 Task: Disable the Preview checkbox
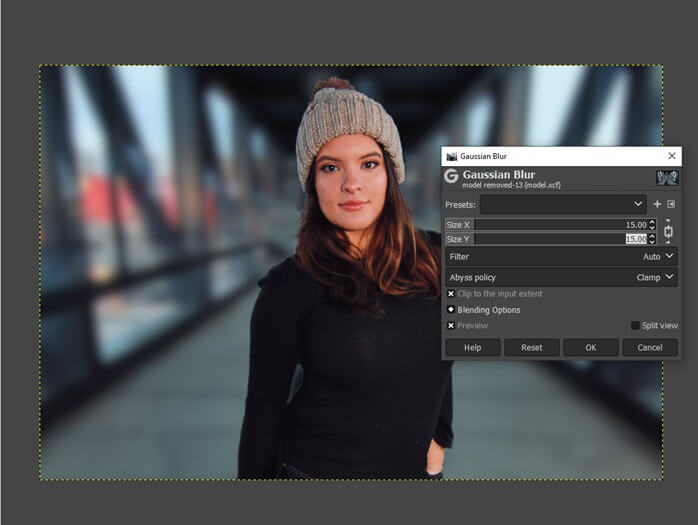451,326
